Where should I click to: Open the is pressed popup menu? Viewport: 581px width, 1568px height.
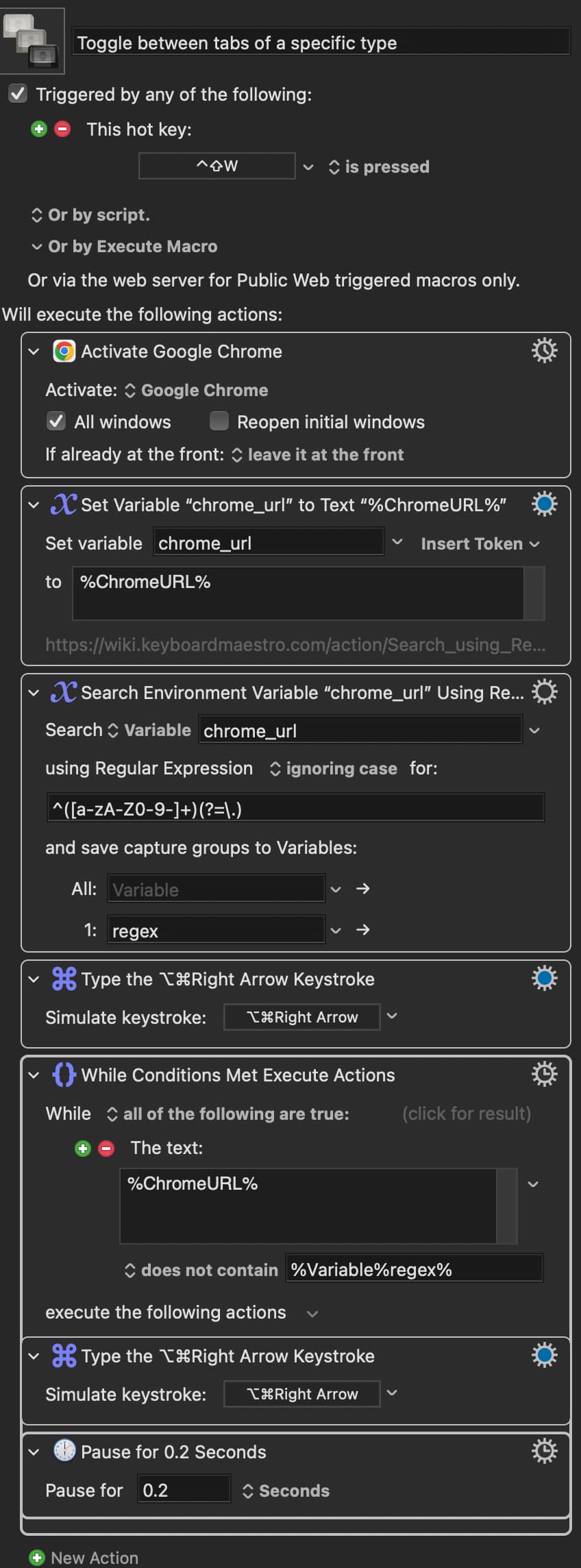379,167
